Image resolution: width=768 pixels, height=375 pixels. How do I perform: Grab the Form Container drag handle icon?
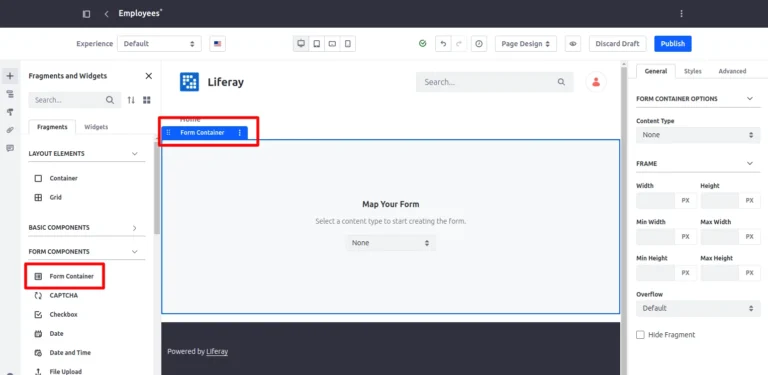[168, 133]
